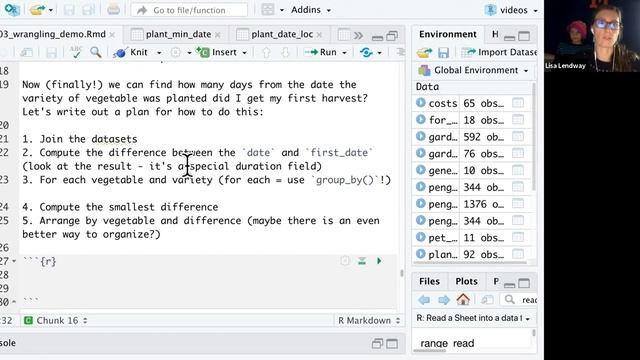Click the open file folder icon in main toolbar

pyautogui.click(x=37, y=10)
